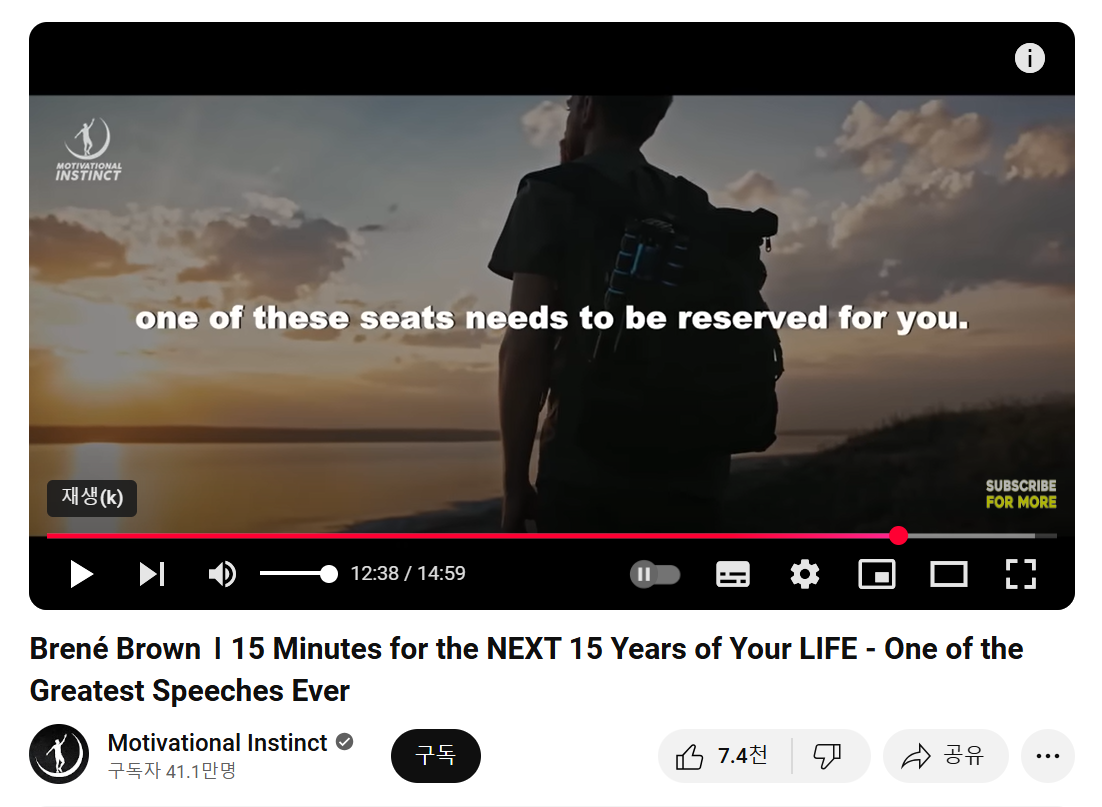Viewport: 1102px width, 807px height.
Task: Click the play button in player
Action: (82, 574)
